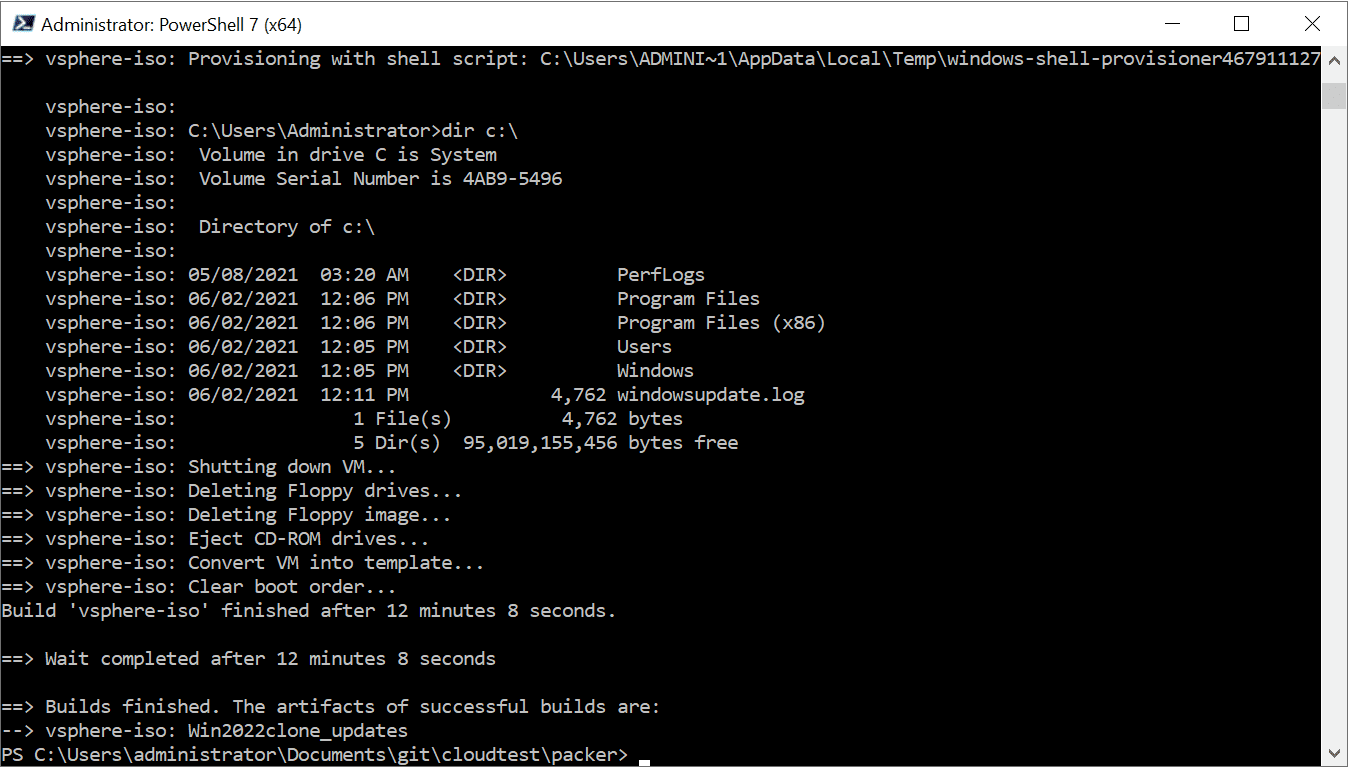Viewport: 1348px width, 767px height.
Task: Click the 'Convert VM into template...' line
Action: click(336, 563)
